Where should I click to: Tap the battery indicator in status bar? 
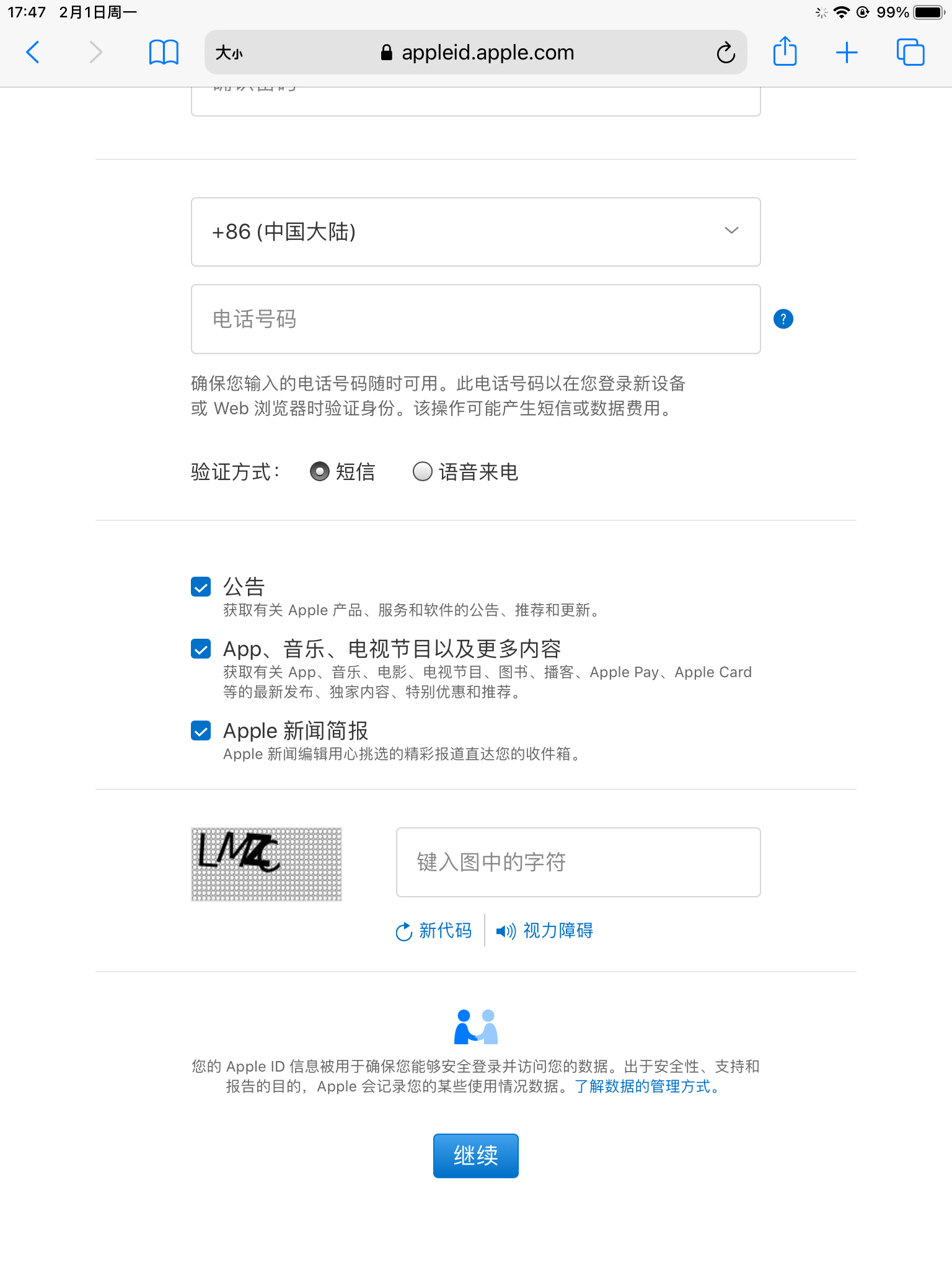(x=929, y=12)
